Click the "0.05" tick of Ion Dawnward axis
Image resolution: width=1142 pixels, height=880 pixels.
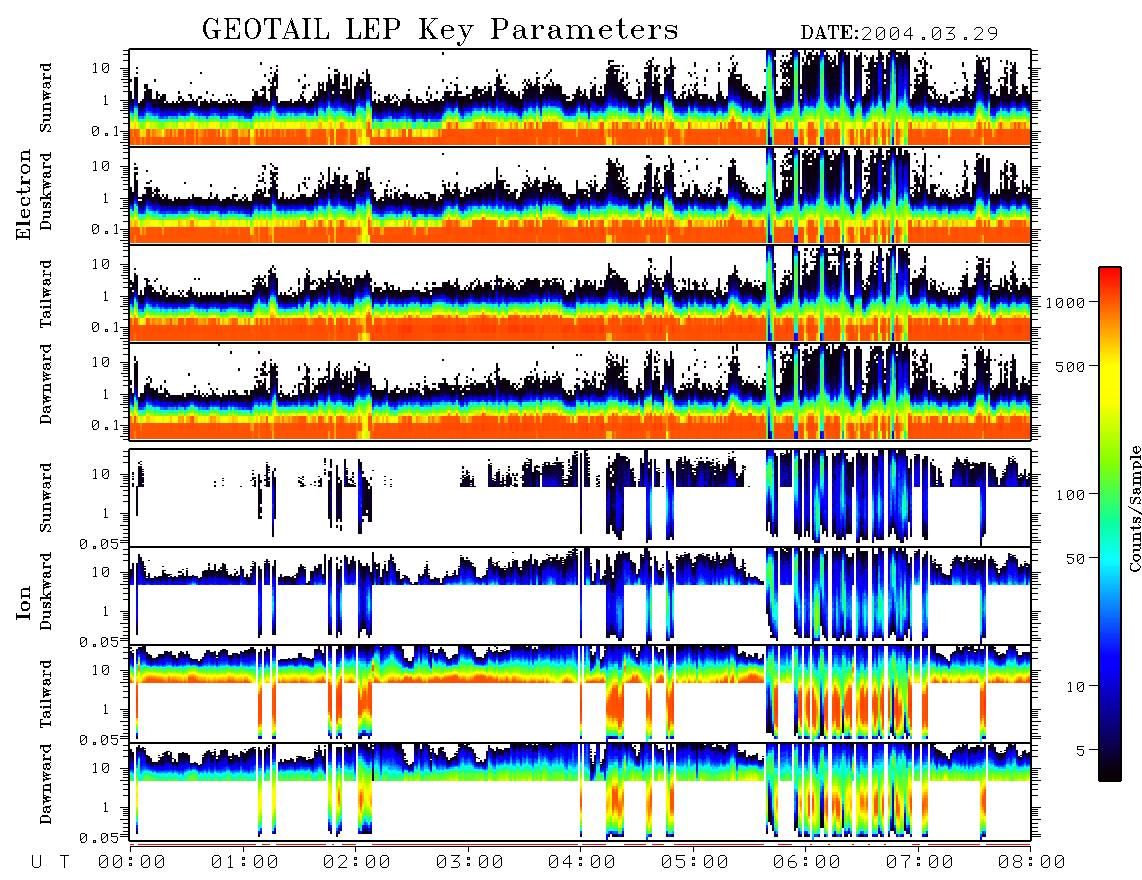coord(99,838)
